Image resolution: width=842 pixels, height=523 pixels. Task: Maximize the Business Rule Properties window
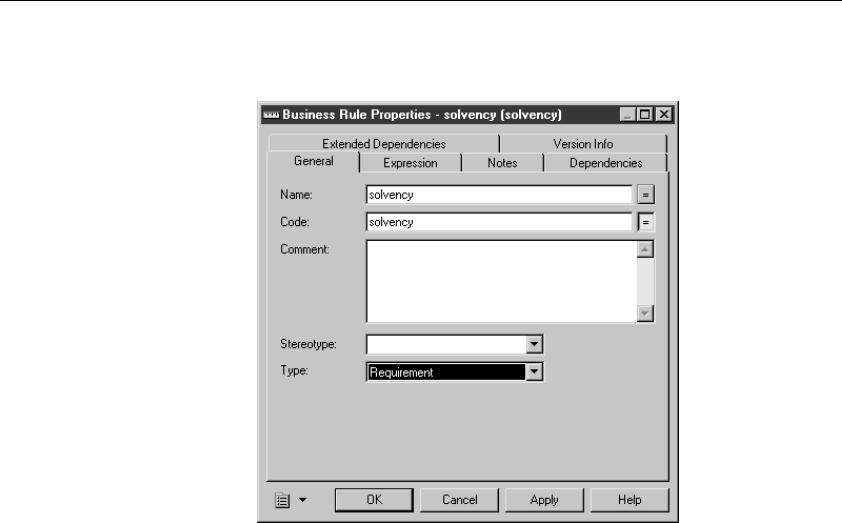coord(645,114)
